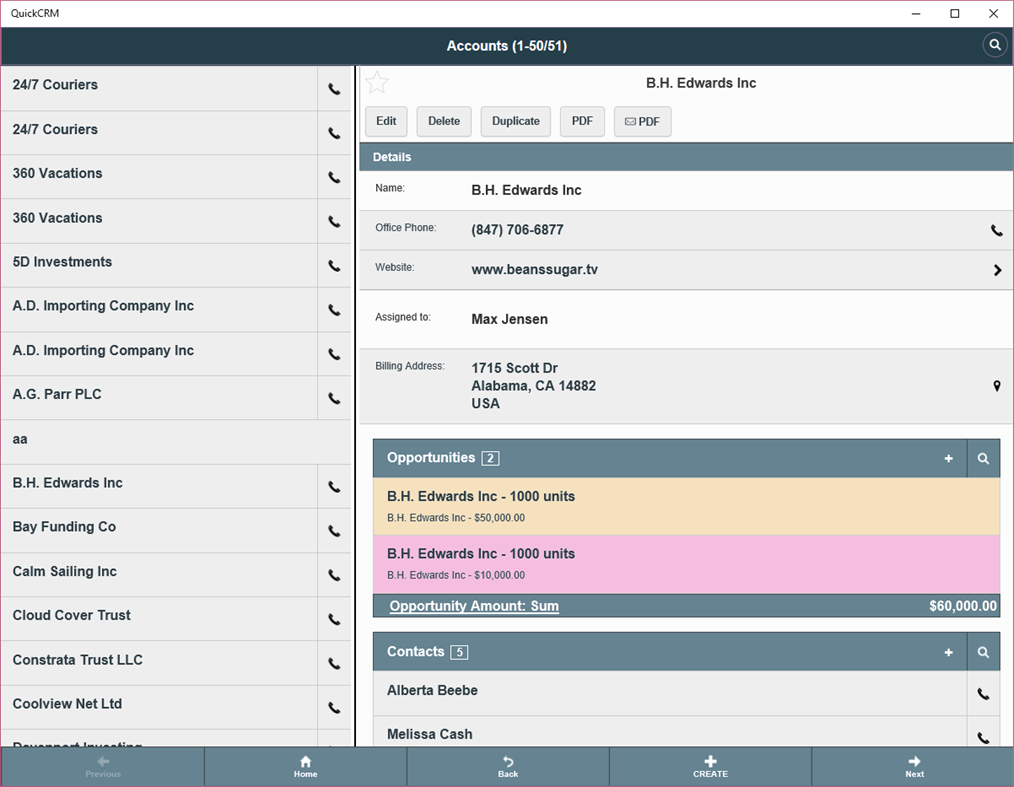Image resolution: width=1014 pixels, height=787 pixels.
Task: Open the website www.beanssugar.tv via chevron
Action: (x=996, y=269)
